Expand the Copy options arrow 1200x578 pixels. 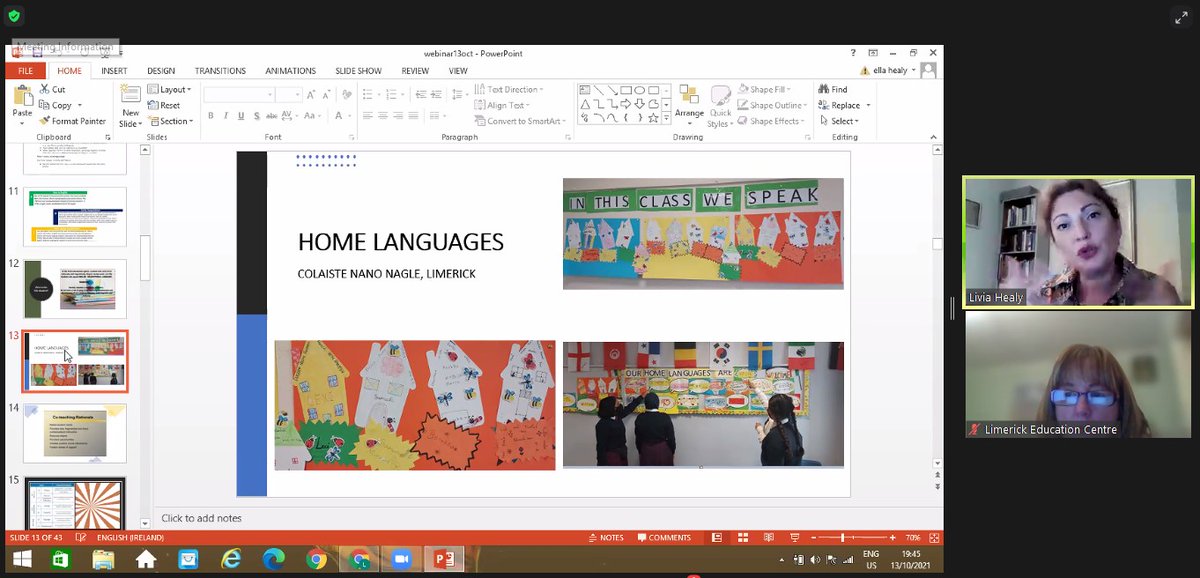80,105
